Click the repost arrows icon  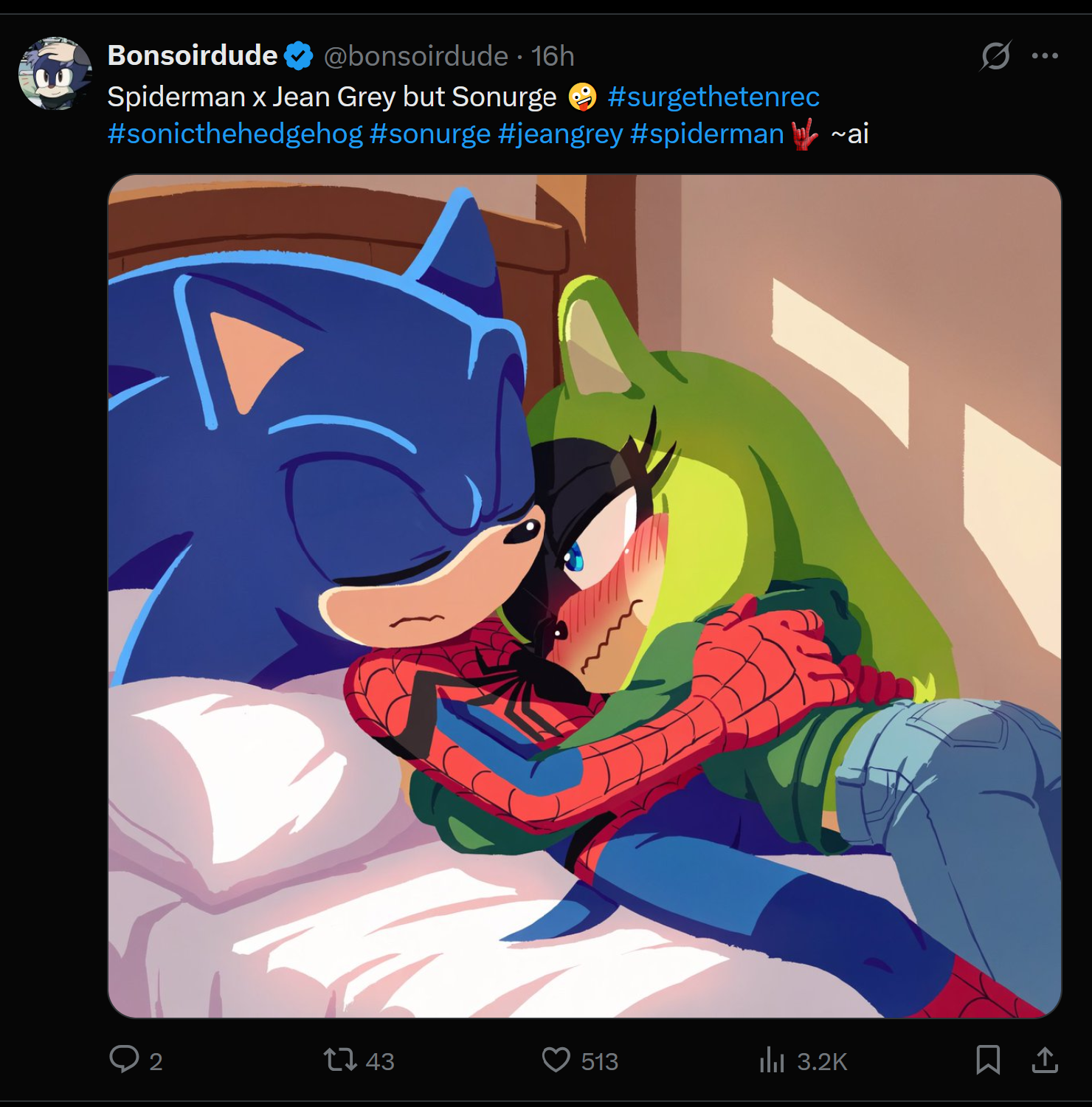340,1060
